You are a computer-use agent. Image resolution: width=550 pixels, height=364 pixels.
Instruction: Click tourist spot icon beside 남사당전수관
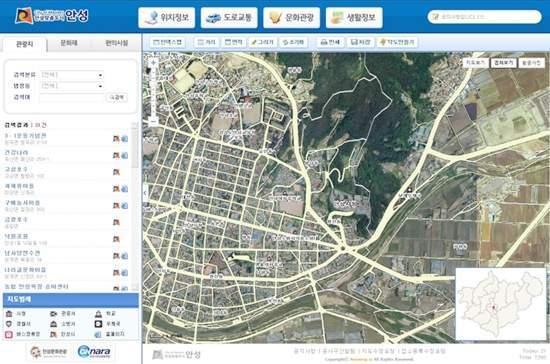pyautogui.click(x=116, y=256)
